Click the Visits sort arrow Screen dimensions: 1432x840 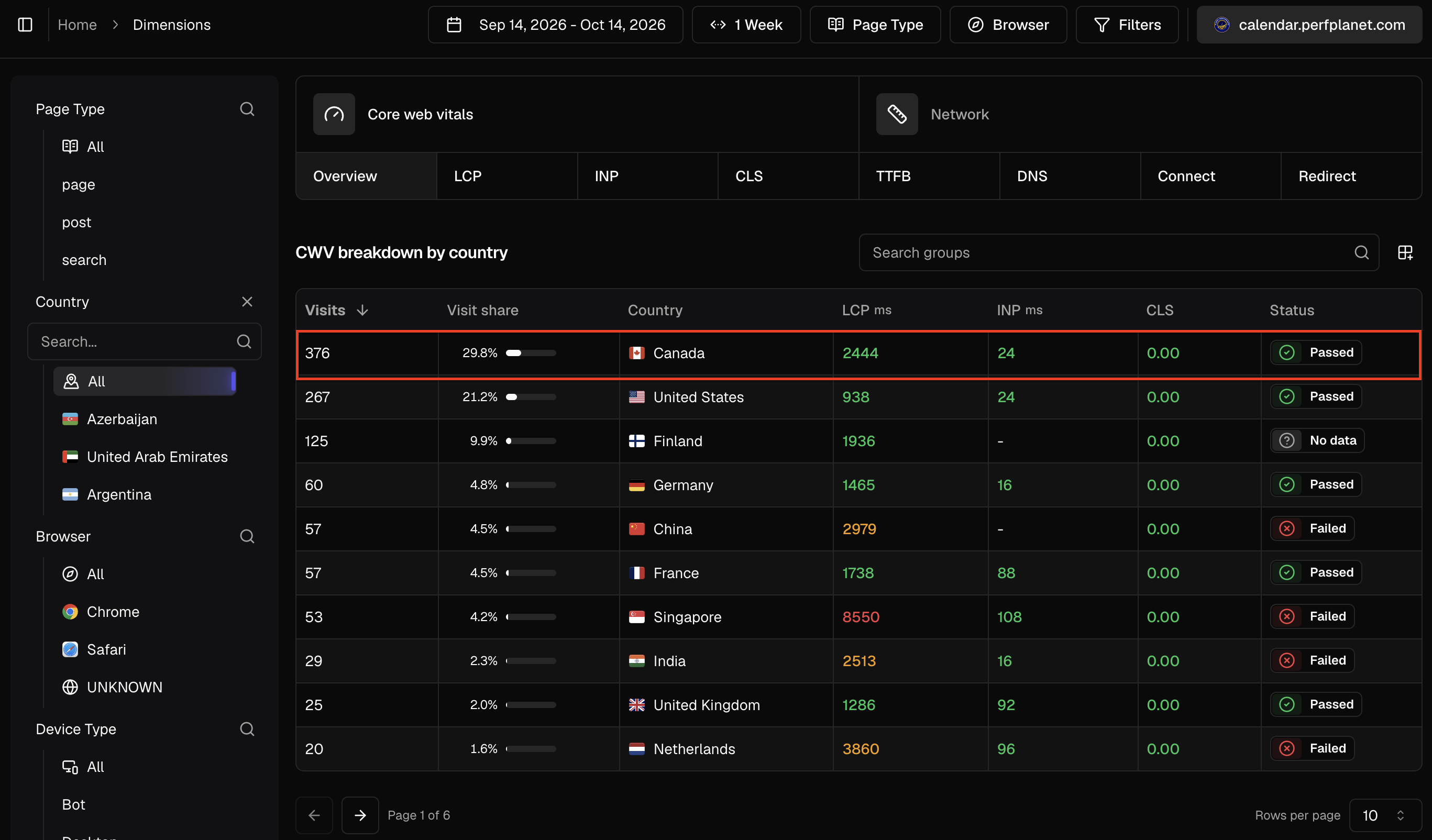tap(362, 311)
